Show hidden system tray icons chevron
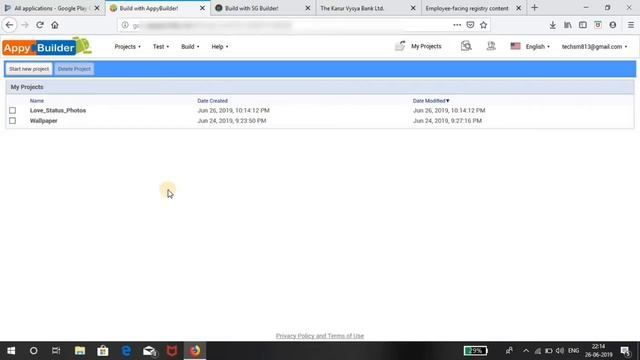The width and height of the screenshot is (640, 360). pos(526,351)
